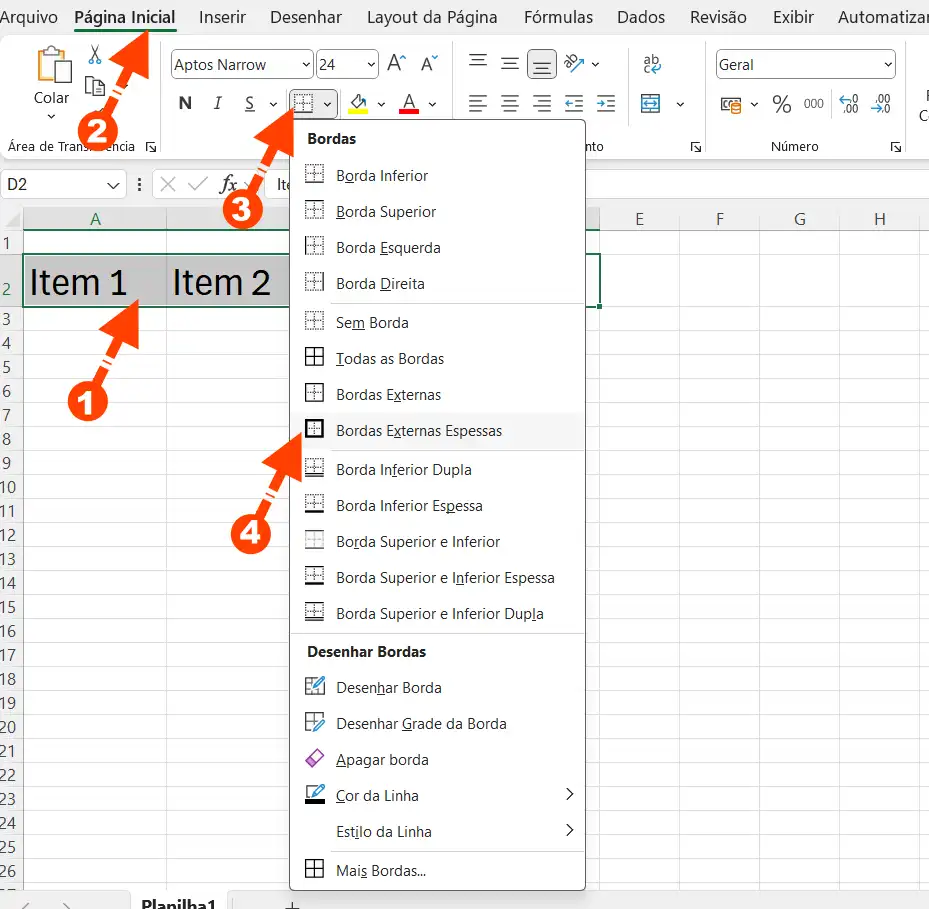
Task: Toggle Italic formatting (I)
Action: pos(217,104)
